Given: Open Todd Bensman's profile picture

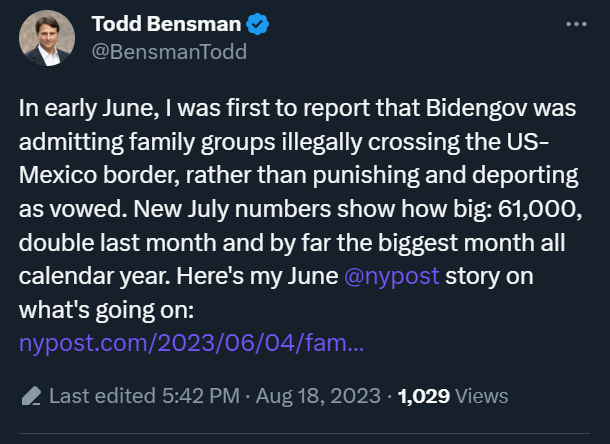Looking at the screenshot, I should tap(47, 38).
